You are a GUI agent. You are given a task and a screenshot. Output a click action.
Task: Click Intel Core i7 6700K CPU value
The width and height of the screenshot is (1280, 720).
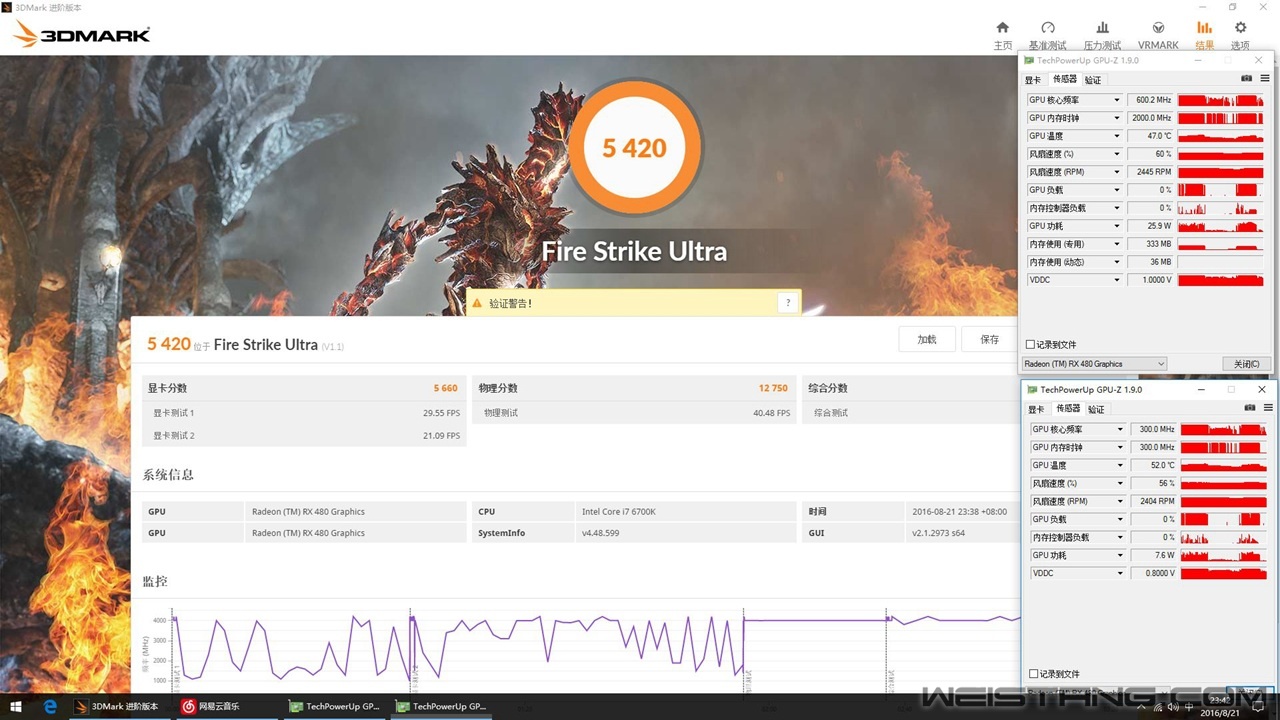click(619, 511)
